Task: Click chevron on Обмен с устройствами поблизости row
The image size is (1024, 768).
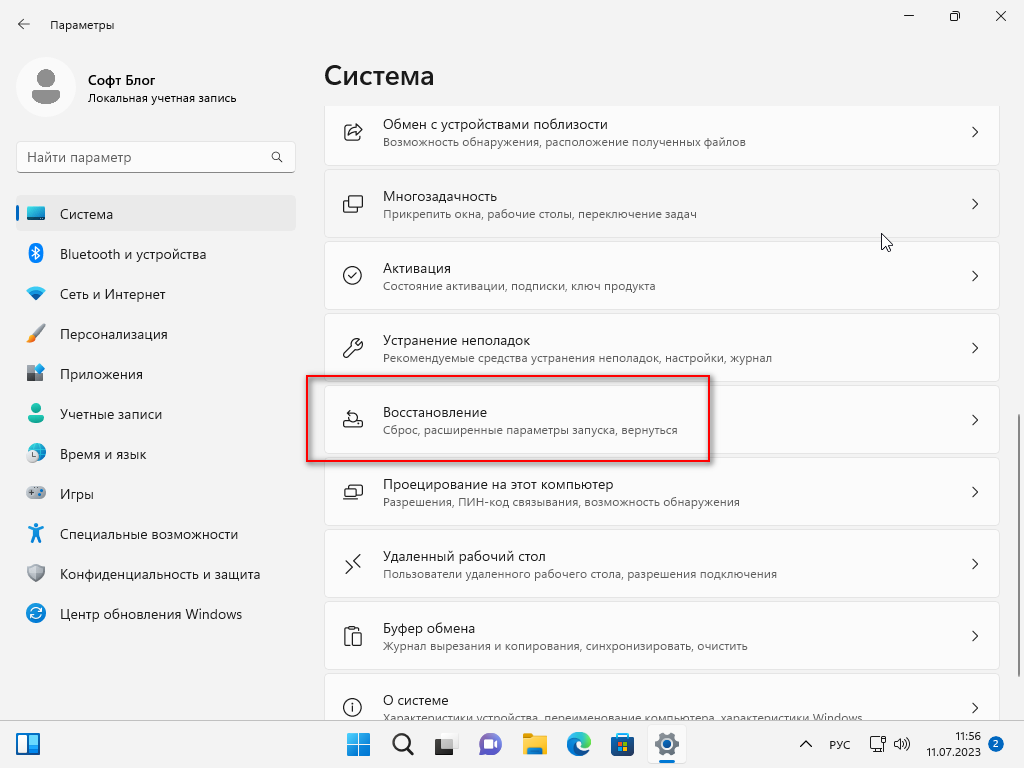Action: pyautogui.click(x=974, y=132)
